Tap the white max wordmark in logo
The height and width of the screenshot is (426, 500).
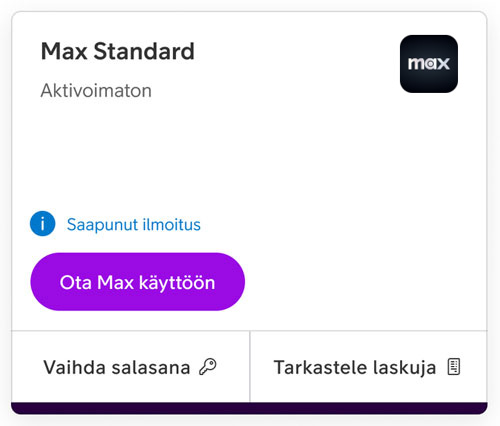pyautogui.click(x=429, y=63)
